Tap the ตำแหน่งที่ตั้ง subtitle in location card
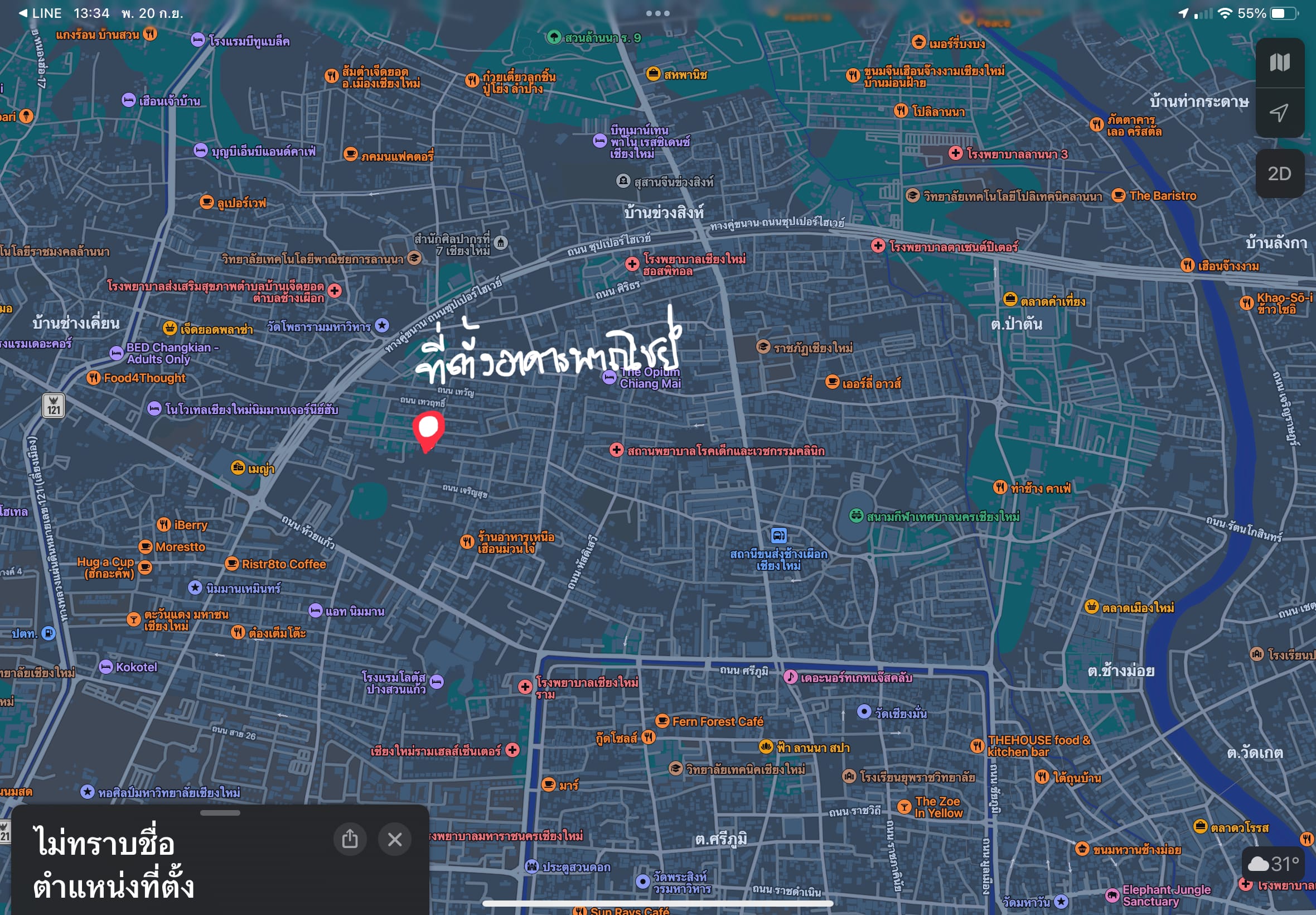The image size is (1316, 915). click(113, 887)
